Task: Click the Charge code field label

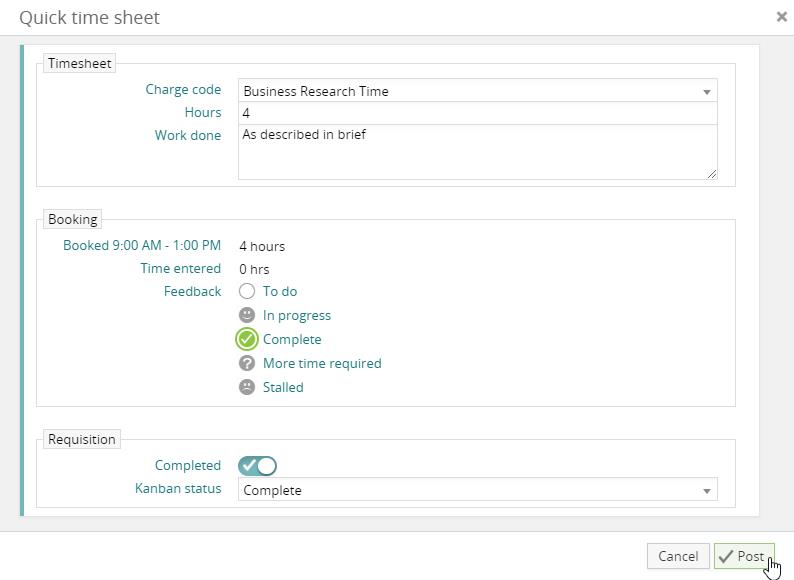Action: click(x=183, y=89)
